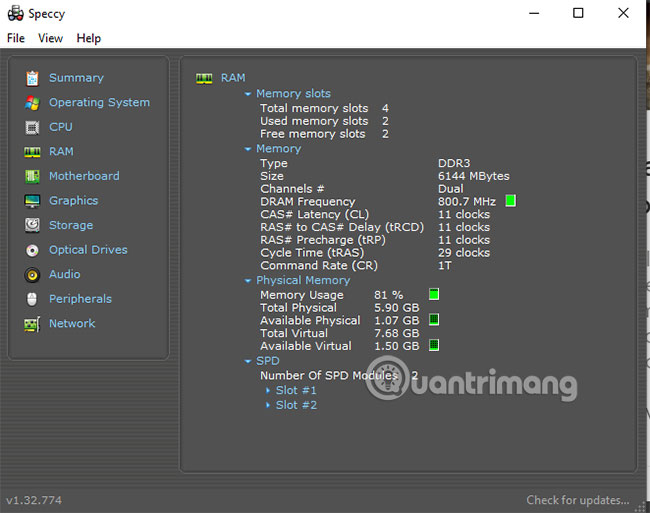This screenshot has width=650, height=513.
Task: Open the File menu
Action: coord(16,38)
